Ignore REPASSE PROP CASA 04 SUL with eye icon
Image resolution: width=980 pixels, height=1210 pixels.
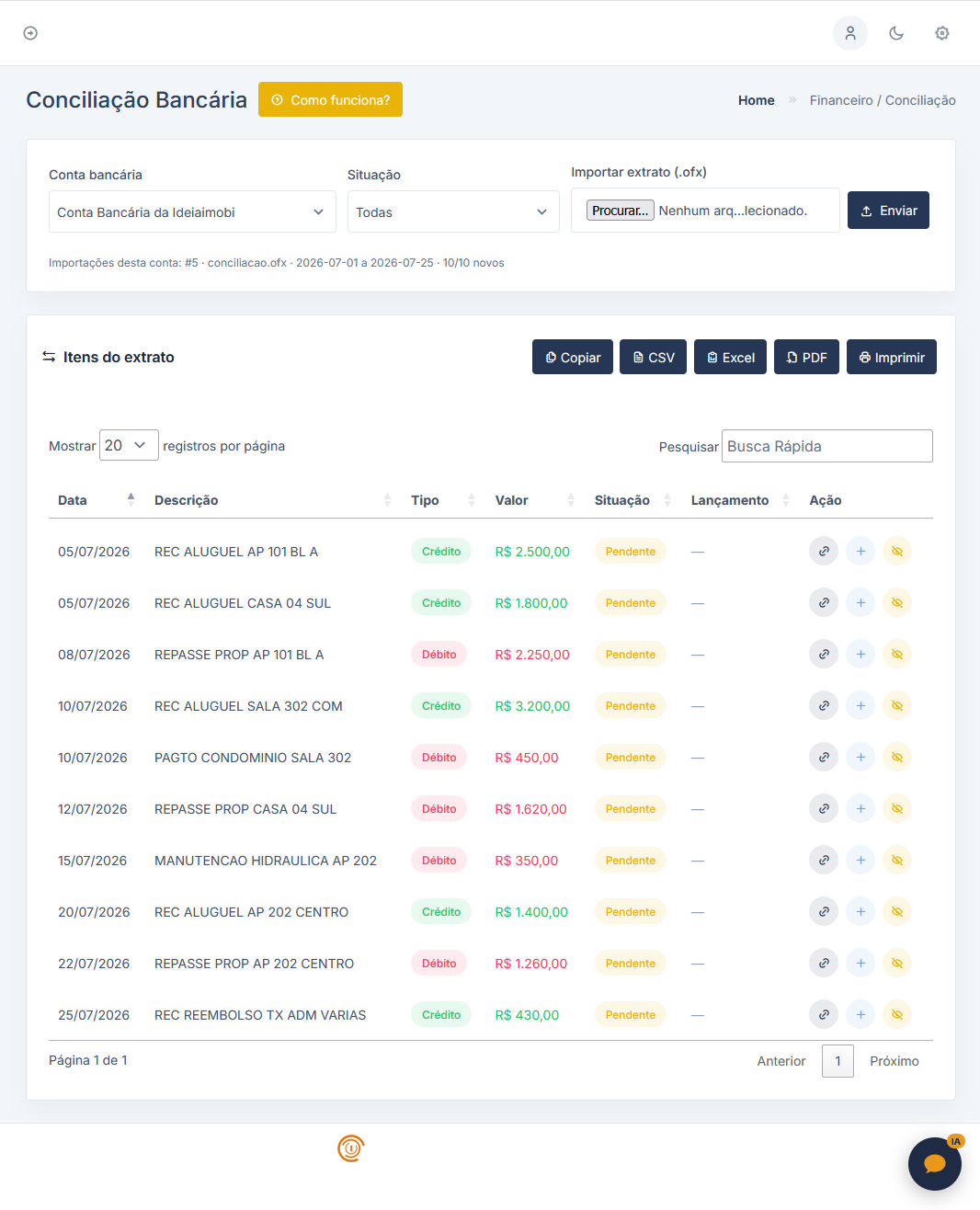point(897,809)
